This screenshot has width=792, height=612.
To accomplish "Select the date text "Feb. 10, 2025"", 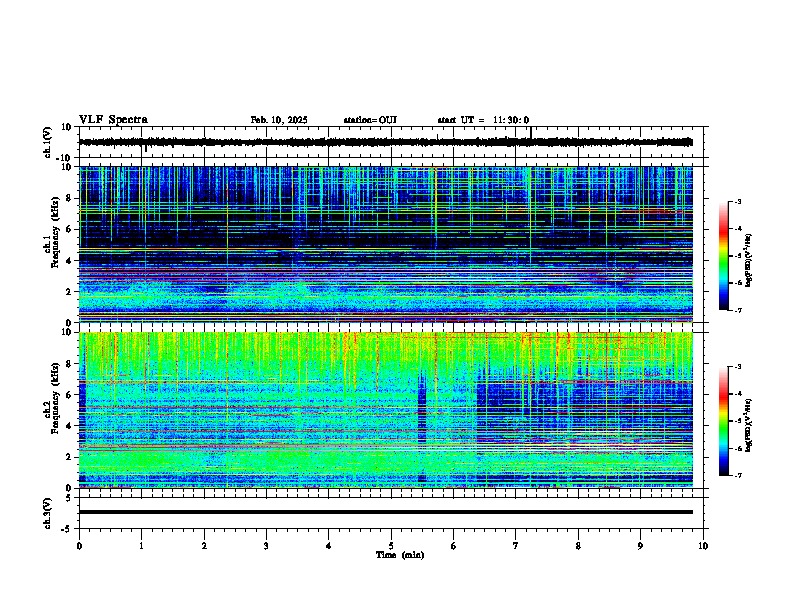I will click(279, 120).
